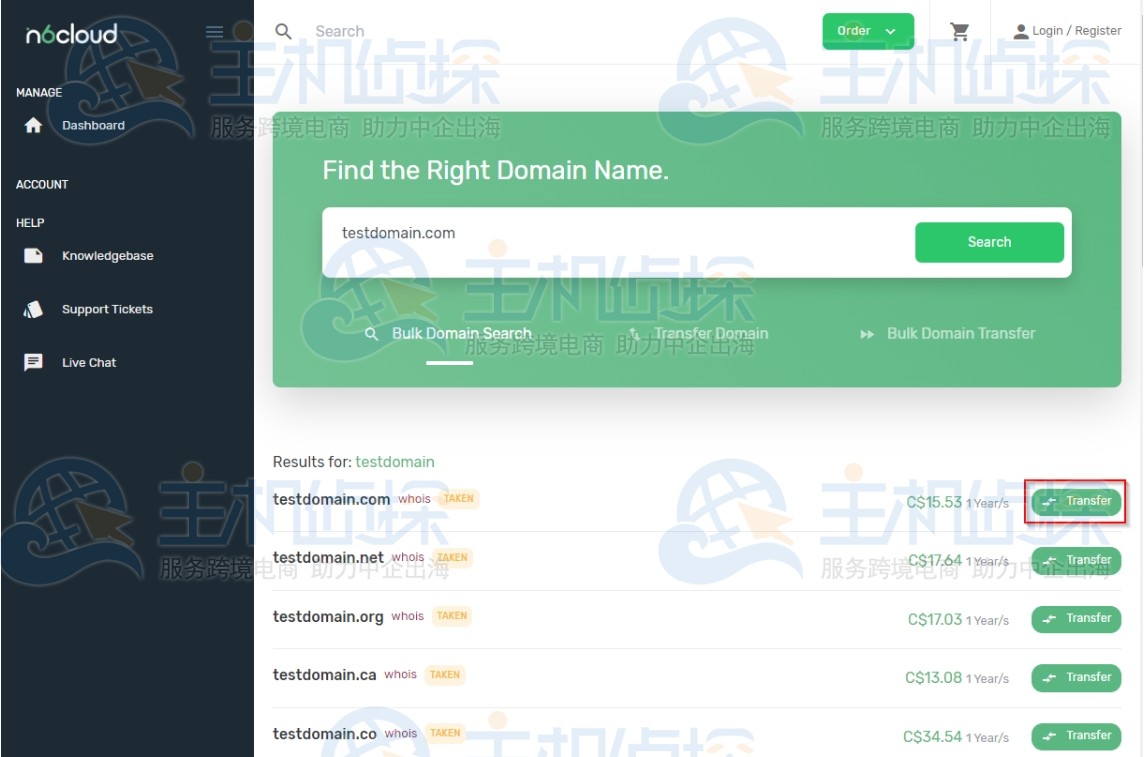
Task: Click the testdomain.ca result name
Action: point(325,675)
